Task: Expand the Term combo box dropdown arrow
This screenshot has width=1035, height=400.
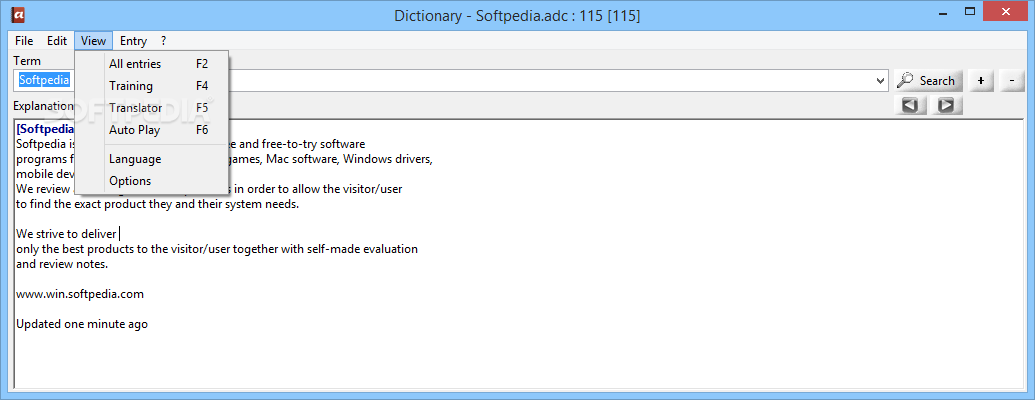Action: pyautogui.click(x=880, y=81)
